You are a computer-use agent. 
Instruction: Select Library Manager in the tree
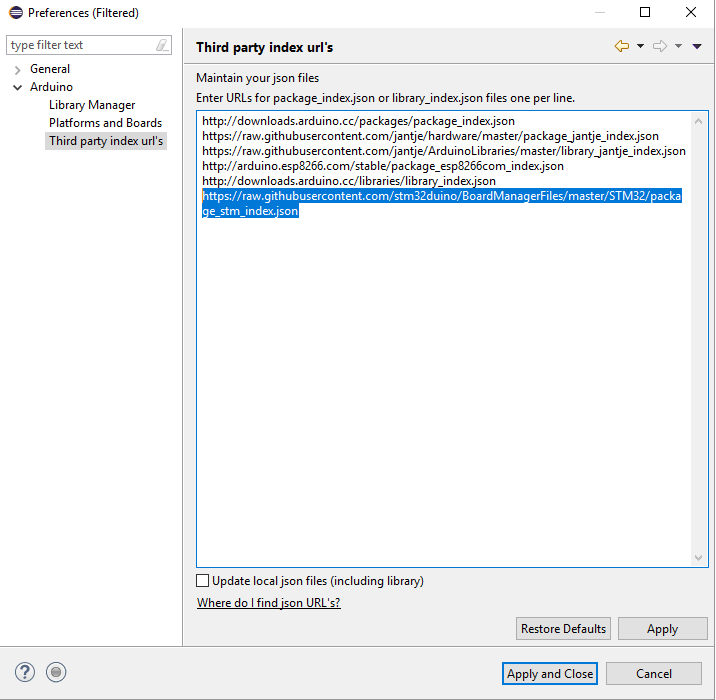[x=92, y=105]
